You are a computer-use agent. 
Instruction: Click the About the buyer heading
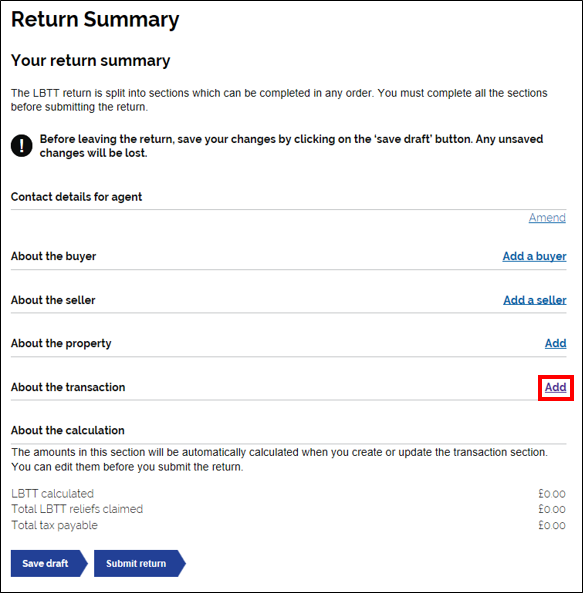click(53, 256)
